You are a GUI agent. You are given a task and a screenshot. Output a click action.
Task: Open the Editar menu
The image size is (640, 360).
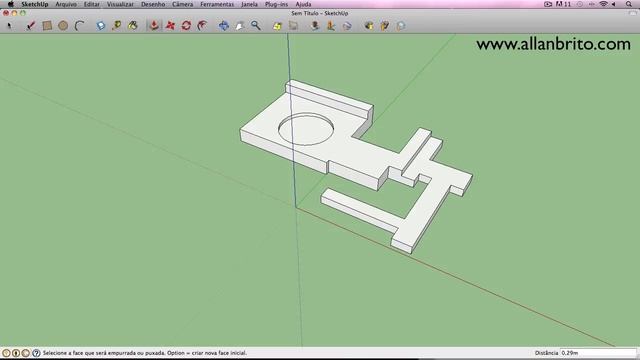(x=91, y=4)
